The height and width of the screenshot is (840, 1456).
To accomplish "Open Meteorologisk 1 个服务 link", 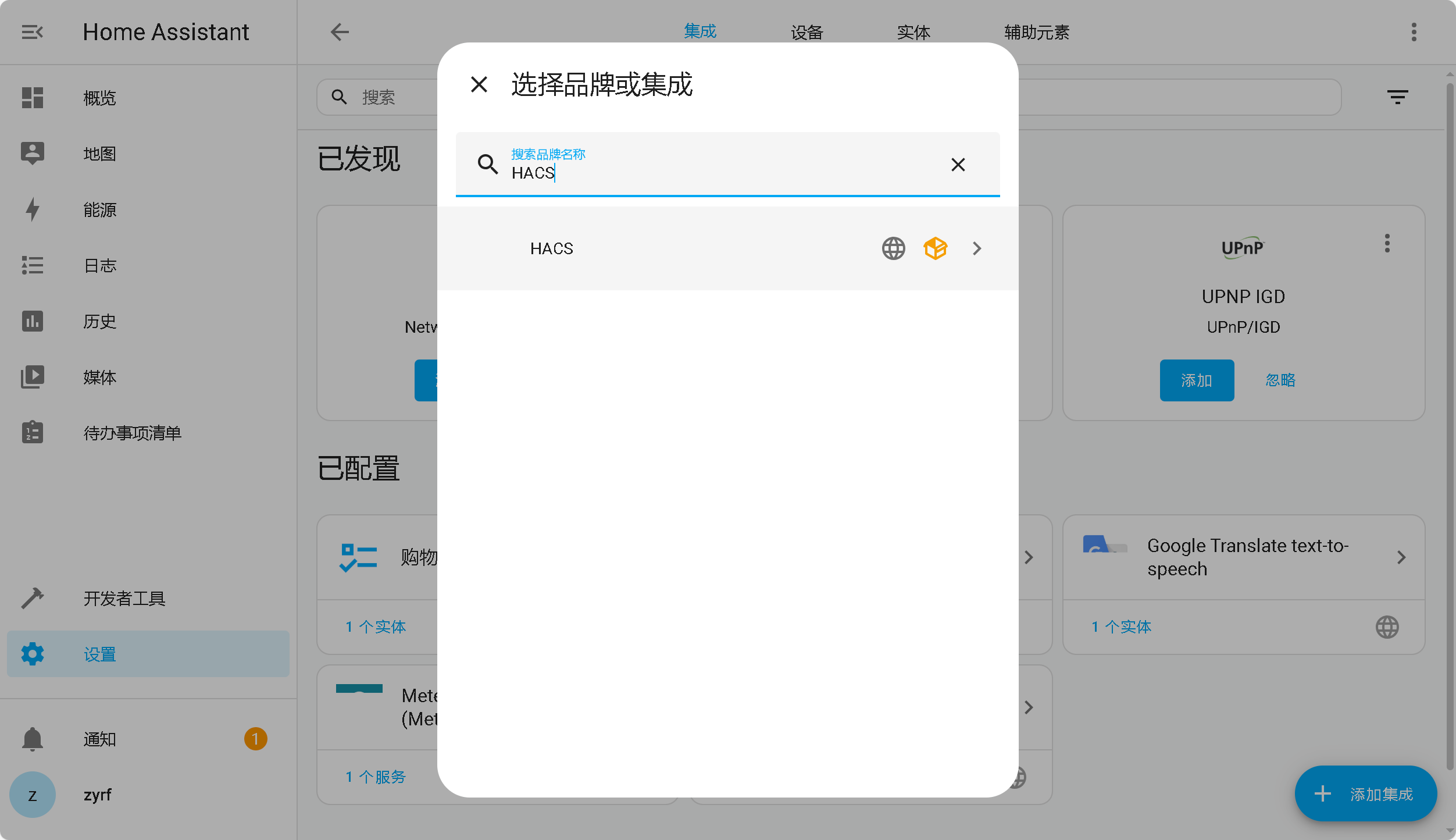I will click(x=376, y=777).
